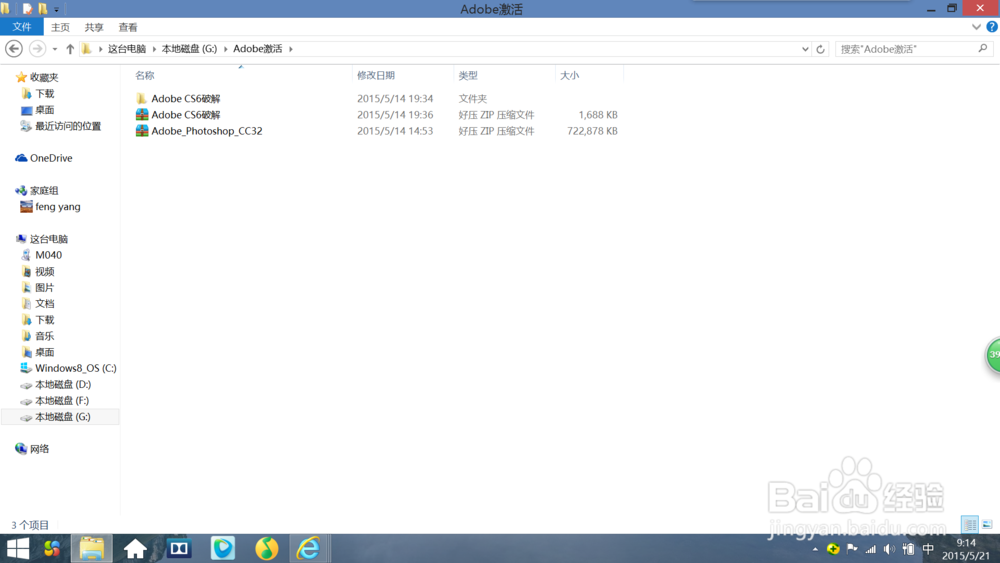
Task: Select feng yang under 家庭组
Action: click(57, 207)
